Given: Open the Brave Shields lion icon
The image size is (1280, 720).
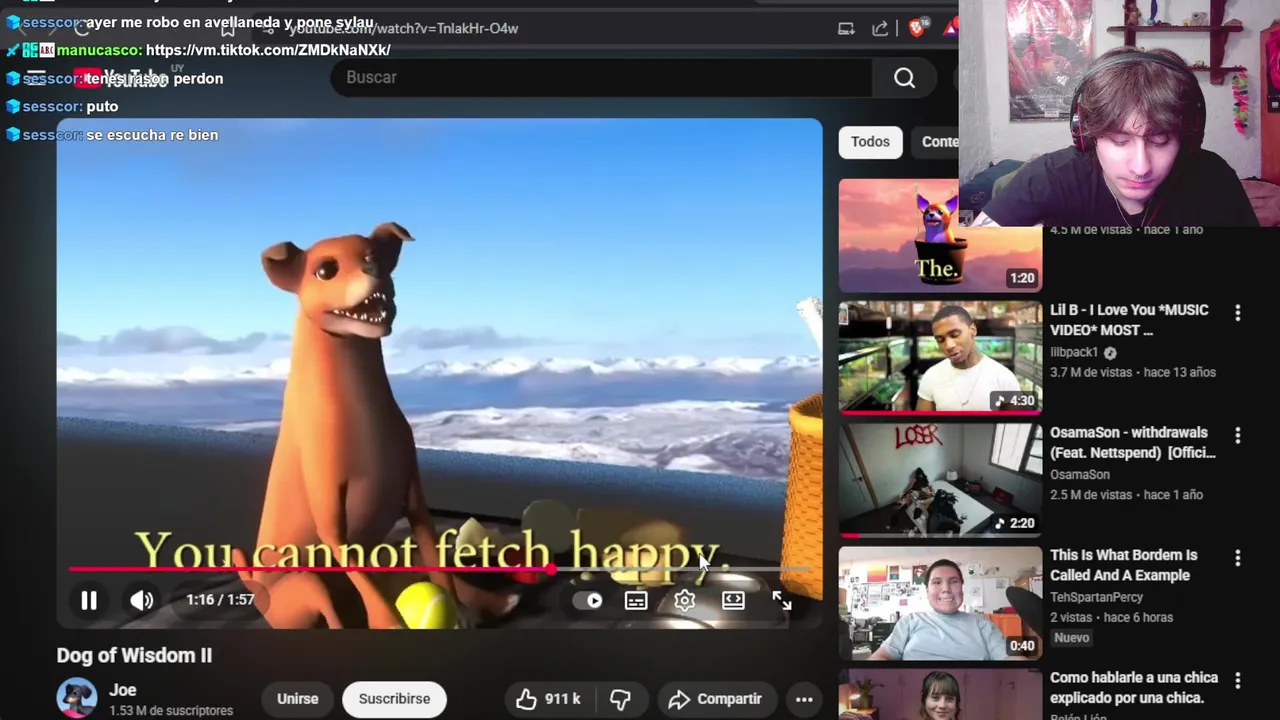Looking at the screenshot, I should [917, 28].
